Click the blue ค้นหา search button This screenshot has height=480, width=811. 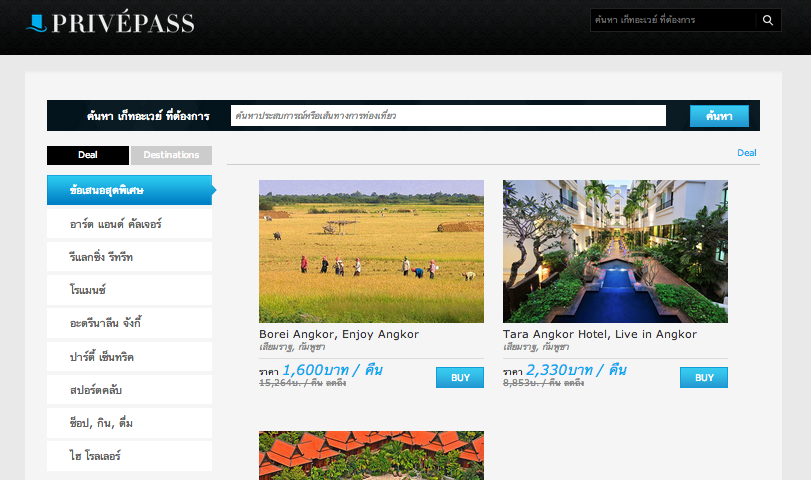719,116
